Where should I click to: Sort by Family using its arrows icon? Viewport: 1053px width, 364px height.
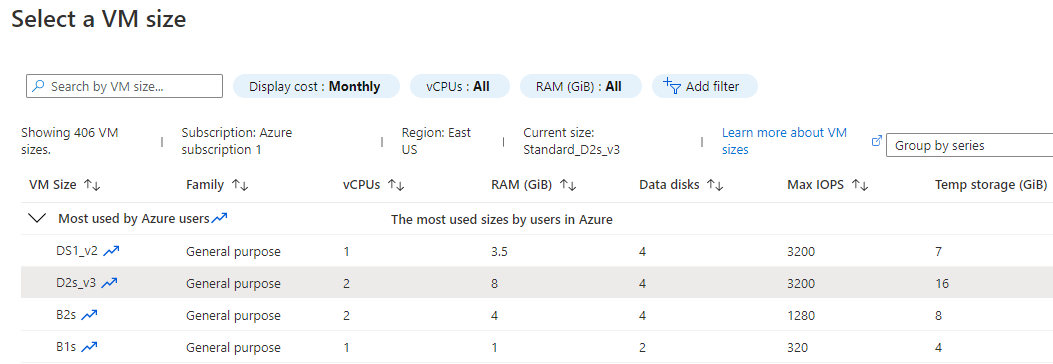pyautogui.click(x=240, y=185)
